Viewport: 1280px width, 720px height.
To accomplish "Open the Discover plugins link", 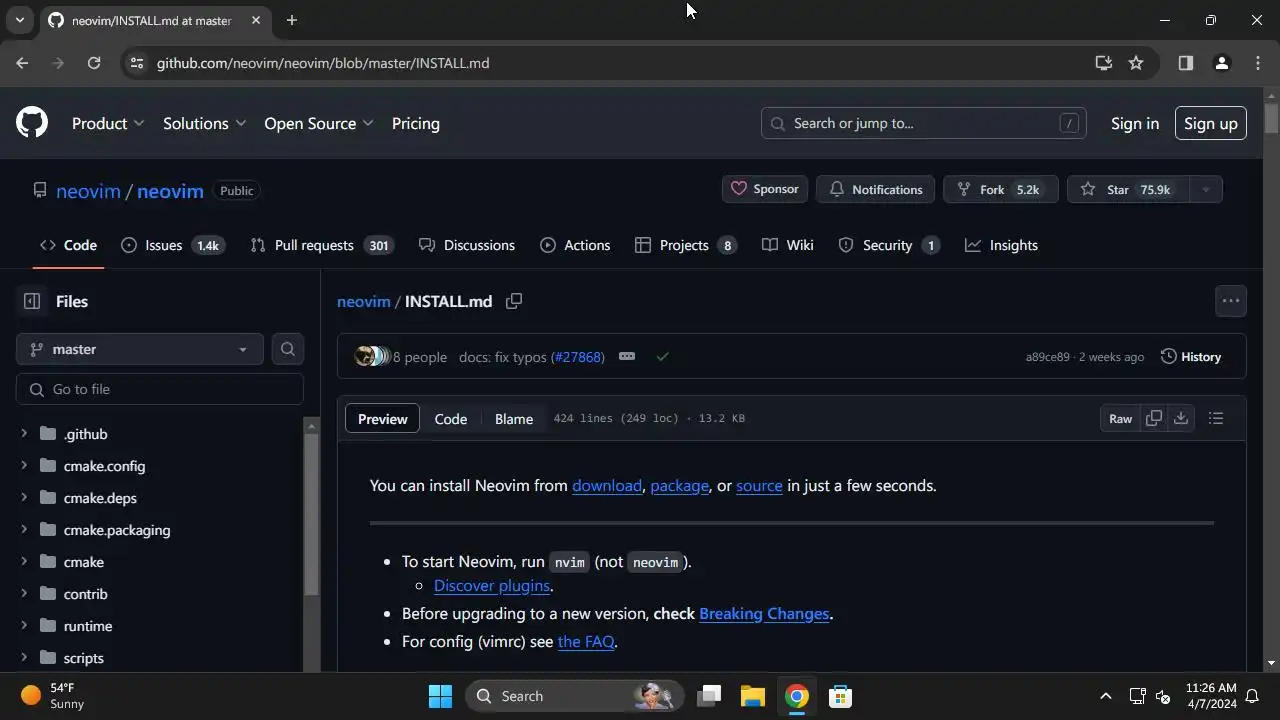I will tap(492, 585).
